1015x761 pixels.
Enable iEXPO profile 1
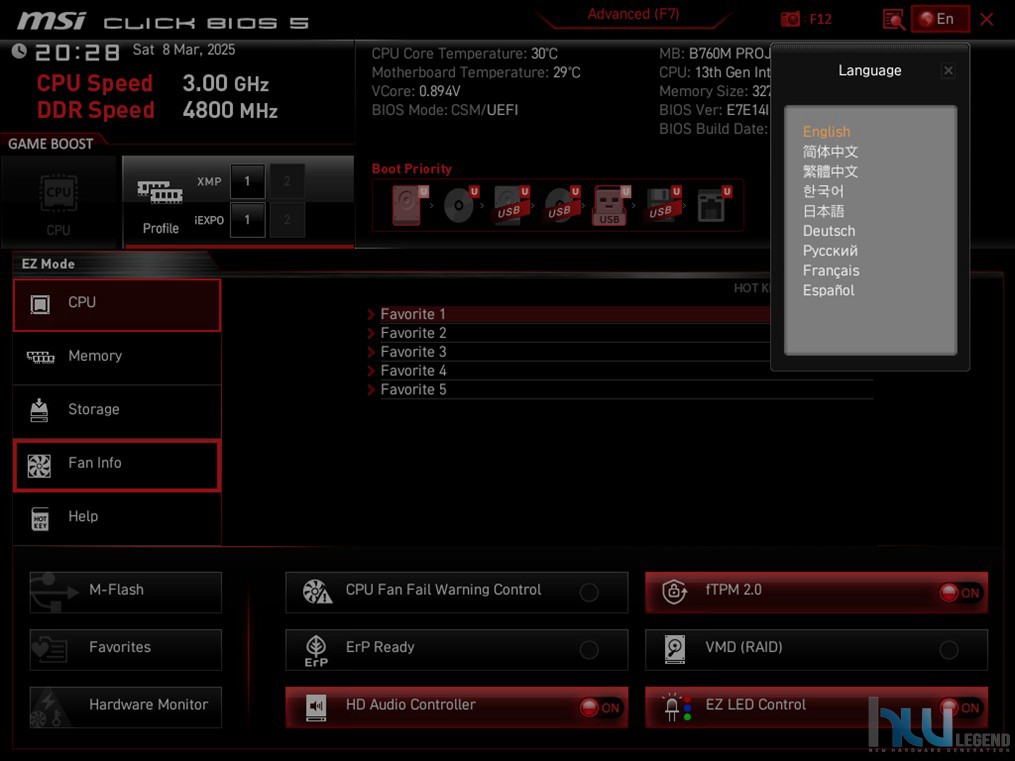(x=247, y=220)
